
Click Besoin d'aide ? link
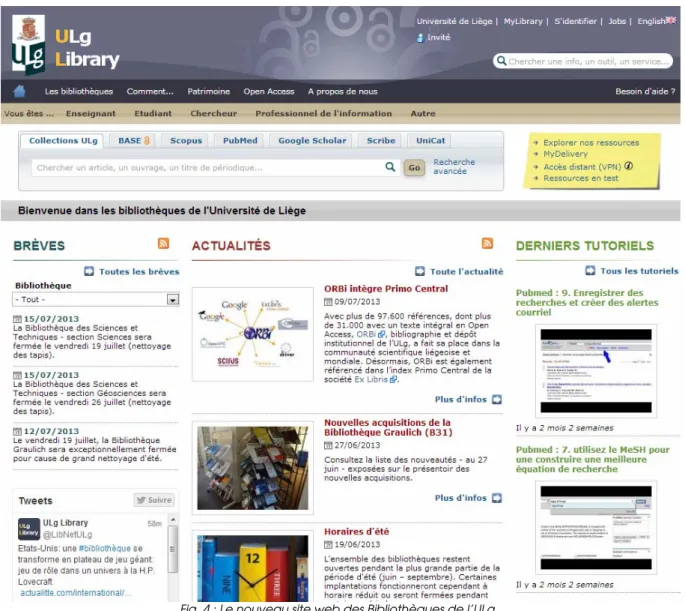645,91
